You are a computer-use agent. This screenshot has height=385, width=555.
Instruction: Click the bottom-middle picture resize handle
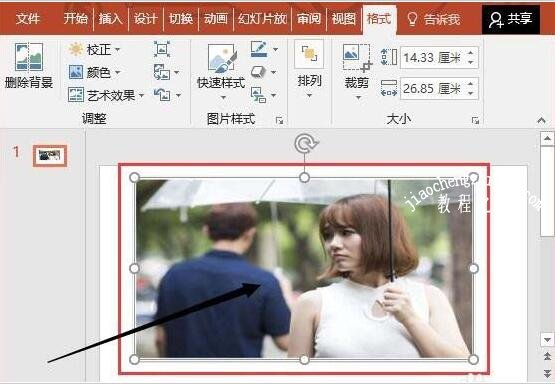pos(304,360)
